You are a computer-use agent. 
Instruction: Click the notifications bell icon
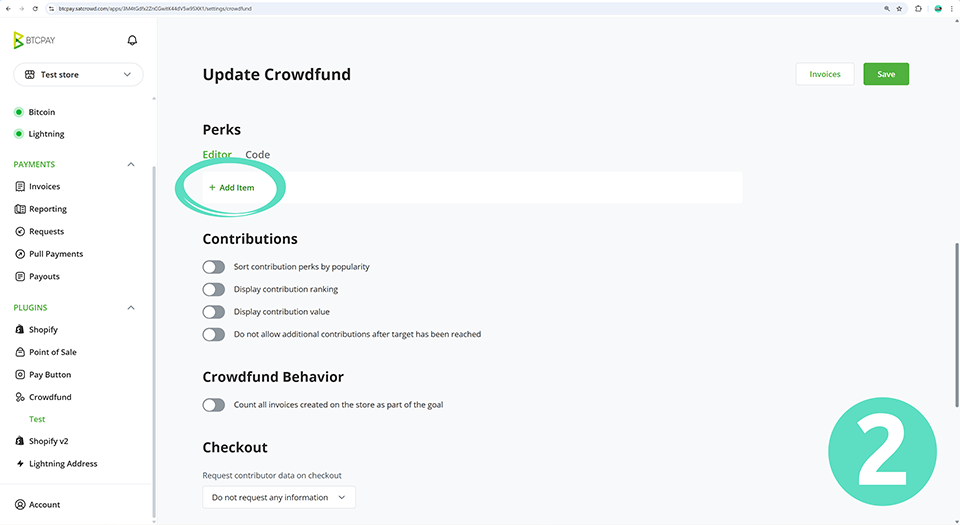click(132, 41)
